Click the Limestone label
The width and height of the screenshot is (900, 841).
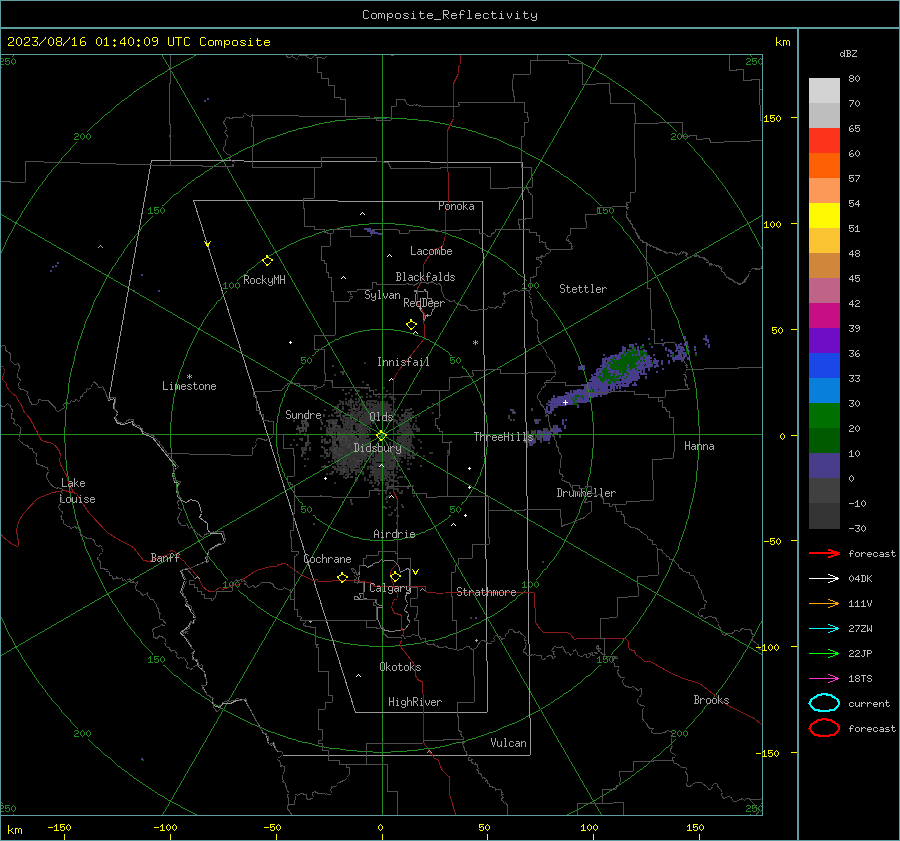click(x=189, y=386)
